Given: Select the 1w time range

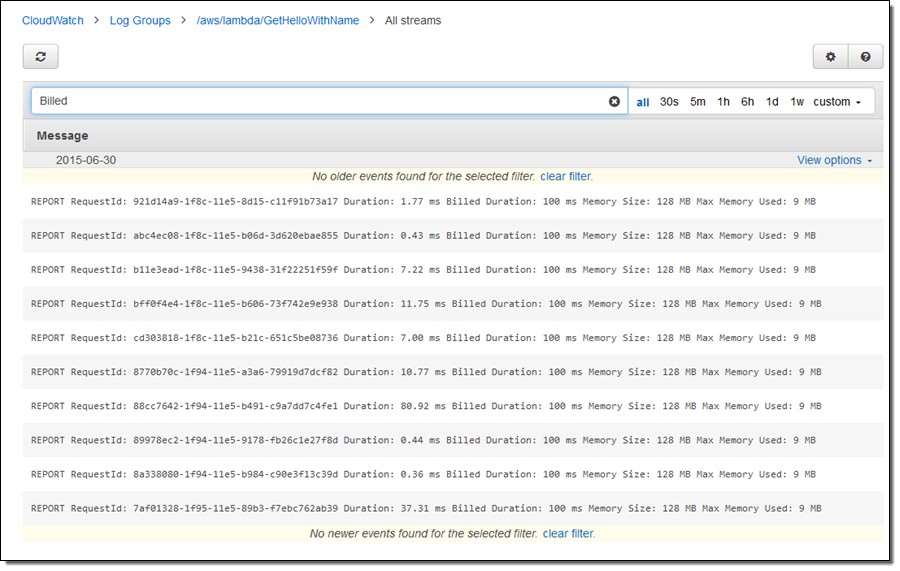Looking at the screenshot, I should 797,102.
